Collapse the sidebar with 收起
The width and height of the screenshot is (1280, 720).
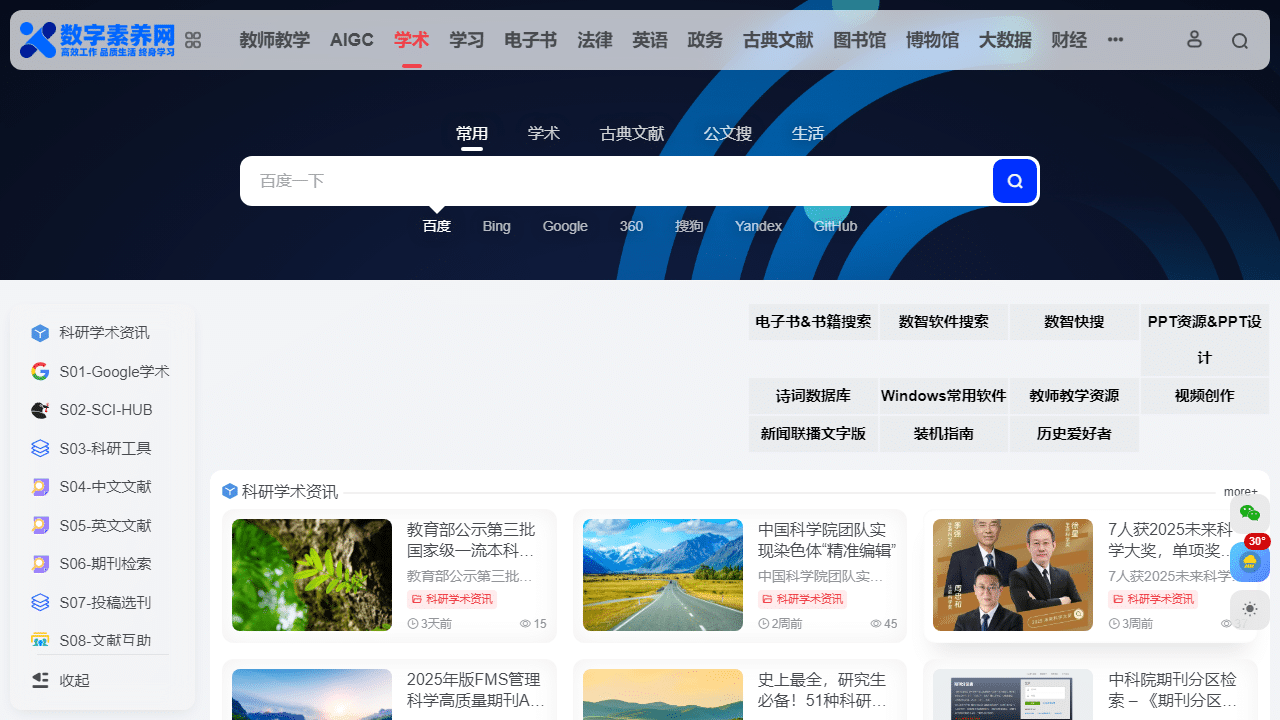coord(60,680)
